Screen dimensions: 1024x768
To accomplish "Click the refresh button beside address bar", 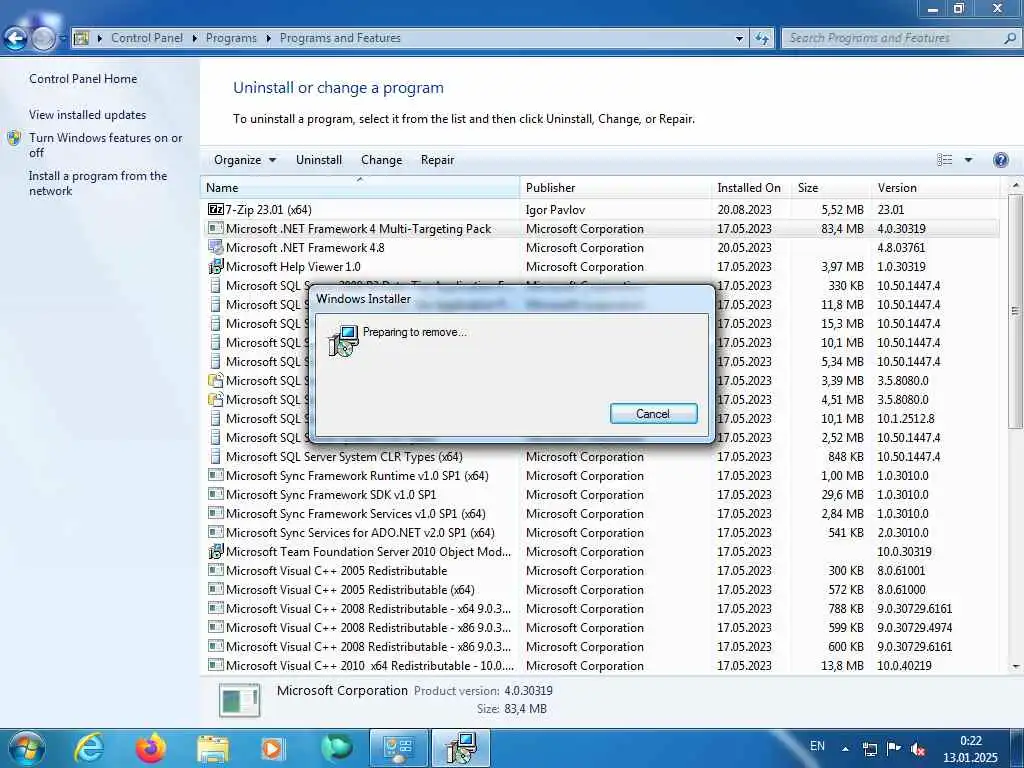I will click(761, 39).
